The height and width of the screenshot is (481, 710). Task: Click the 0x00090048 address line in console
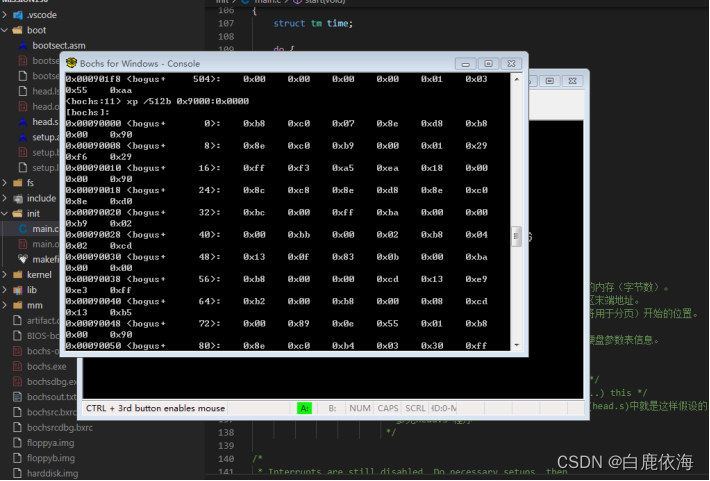277,324
